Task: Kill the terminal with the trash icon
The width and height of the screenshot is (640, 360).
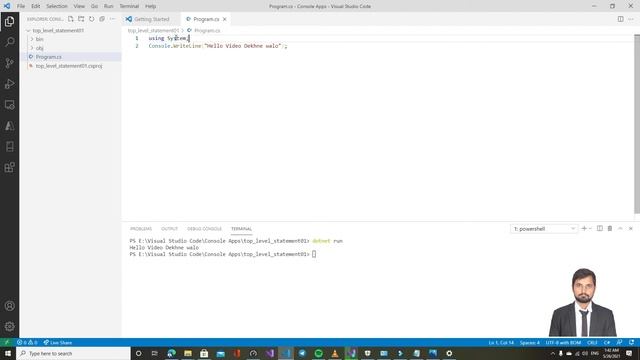Action: point(610,229)
